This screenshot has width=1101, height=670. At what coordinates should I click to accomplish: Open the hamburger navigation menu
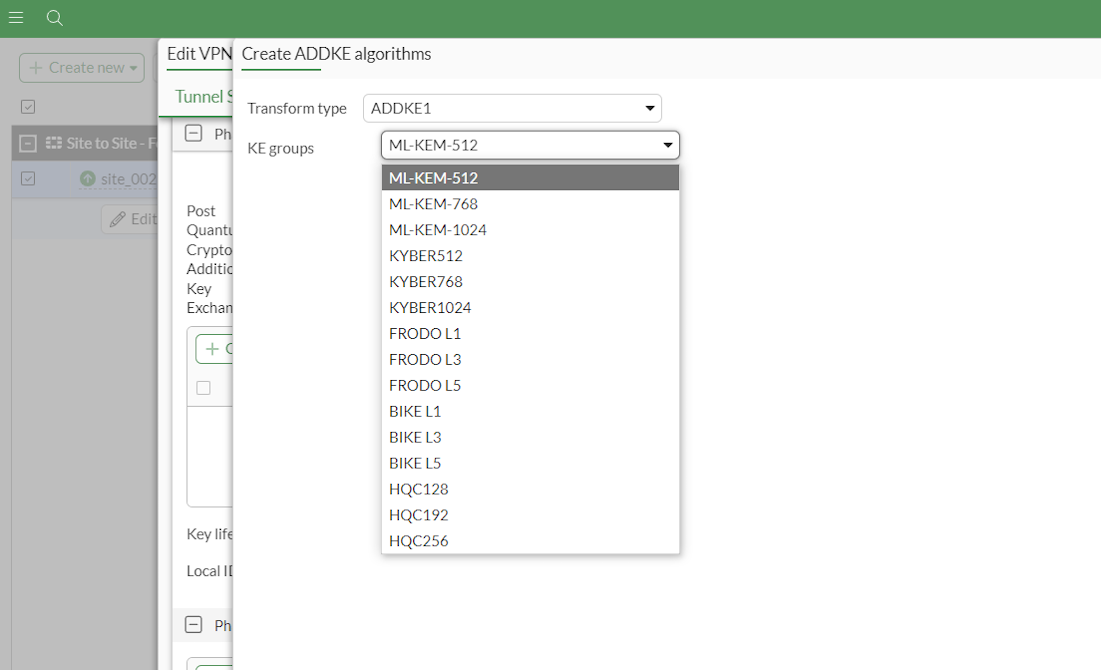pos(15,17)
